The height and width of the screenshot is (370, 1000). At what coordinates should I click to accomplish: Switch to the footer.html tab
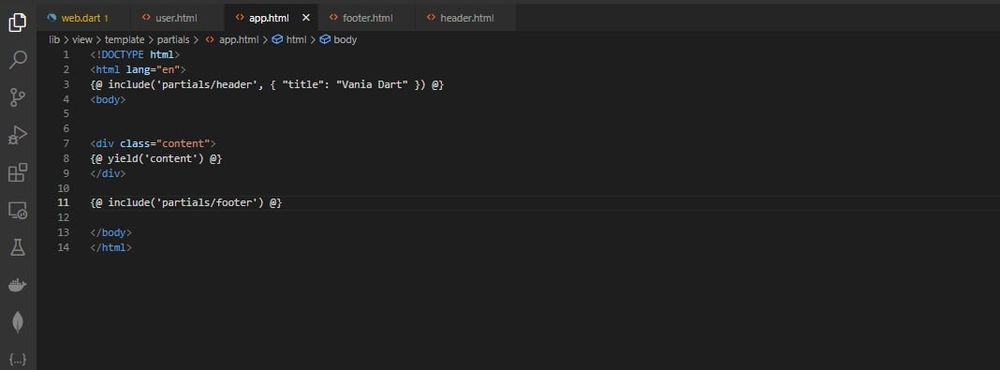367,18
